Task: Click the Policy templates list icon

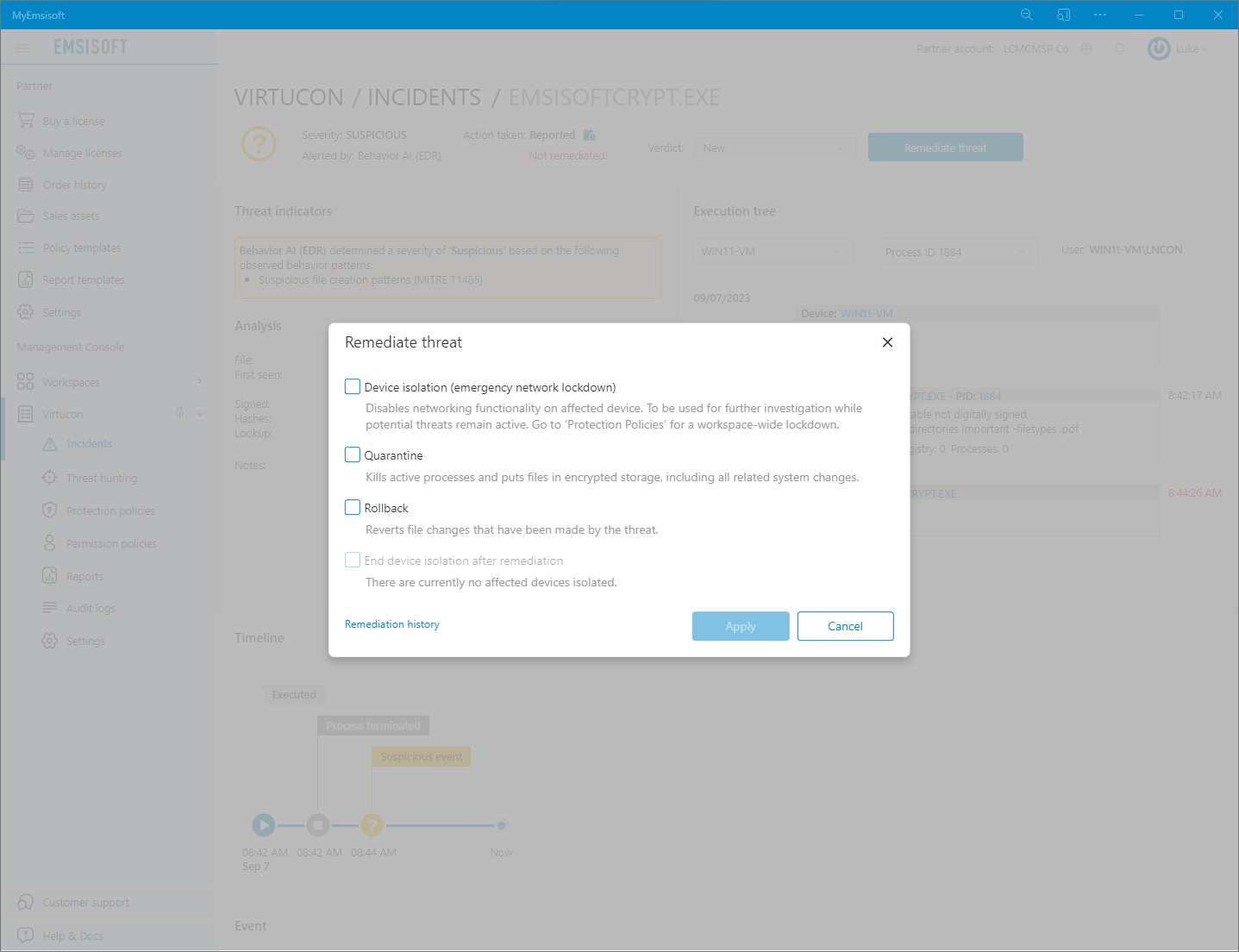Action: pos(26,247)
